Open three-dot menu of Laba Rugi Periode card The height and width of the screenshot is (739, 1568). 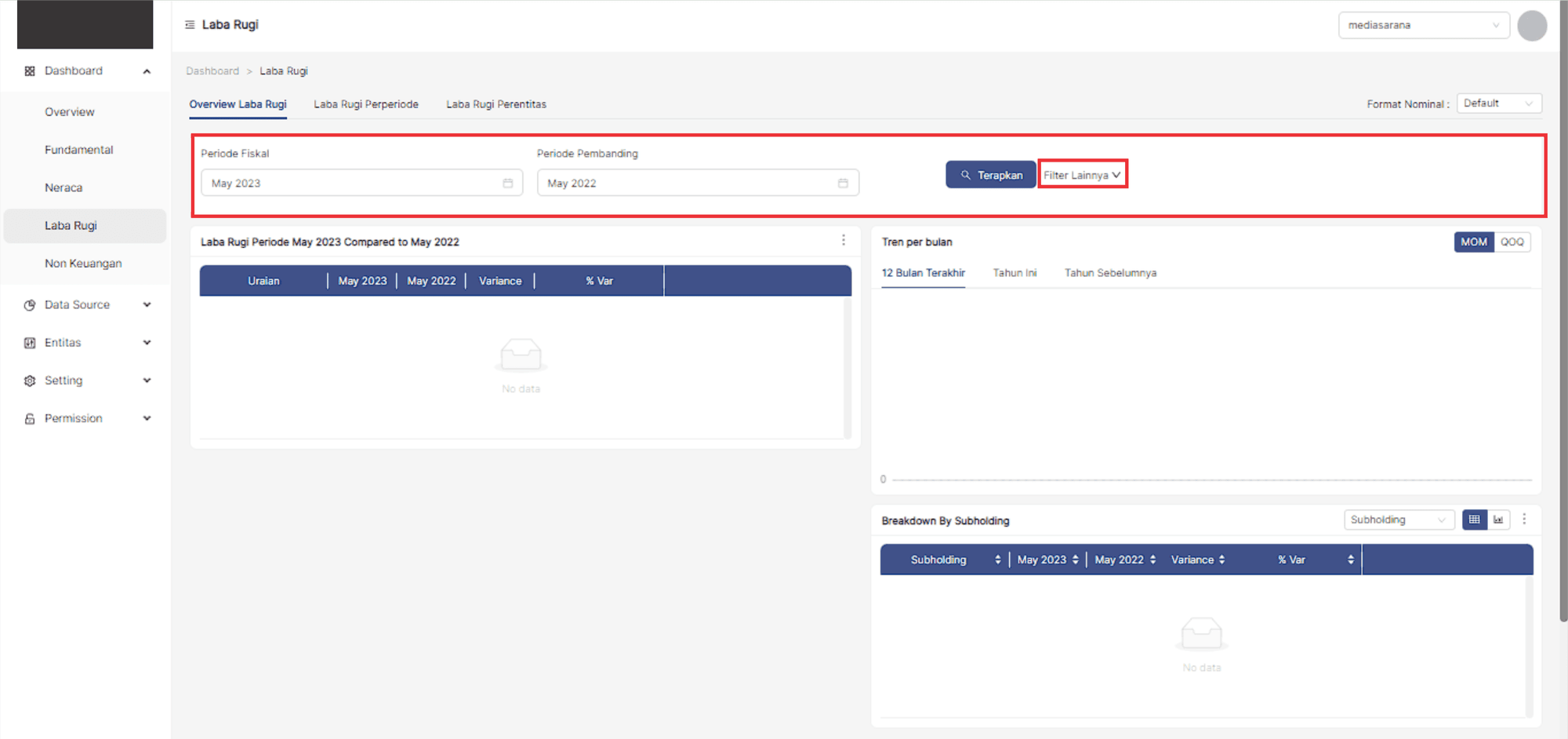pos(844,241)
